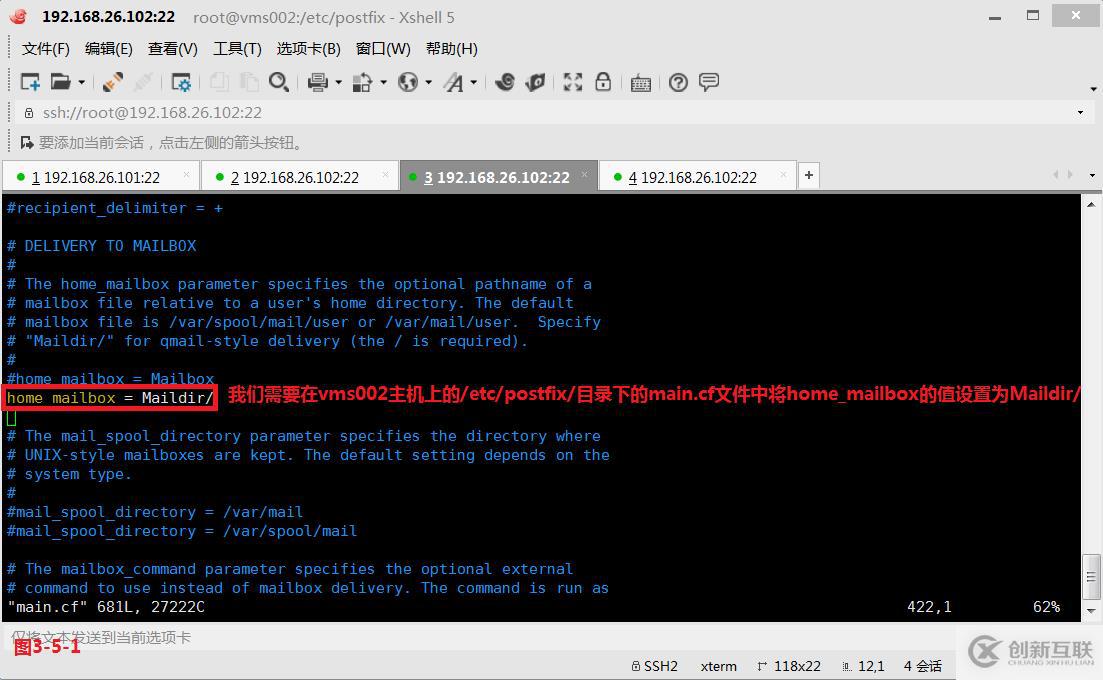Toggle full screen mode icon
The image size is (1103, 680).
[573, 82]
